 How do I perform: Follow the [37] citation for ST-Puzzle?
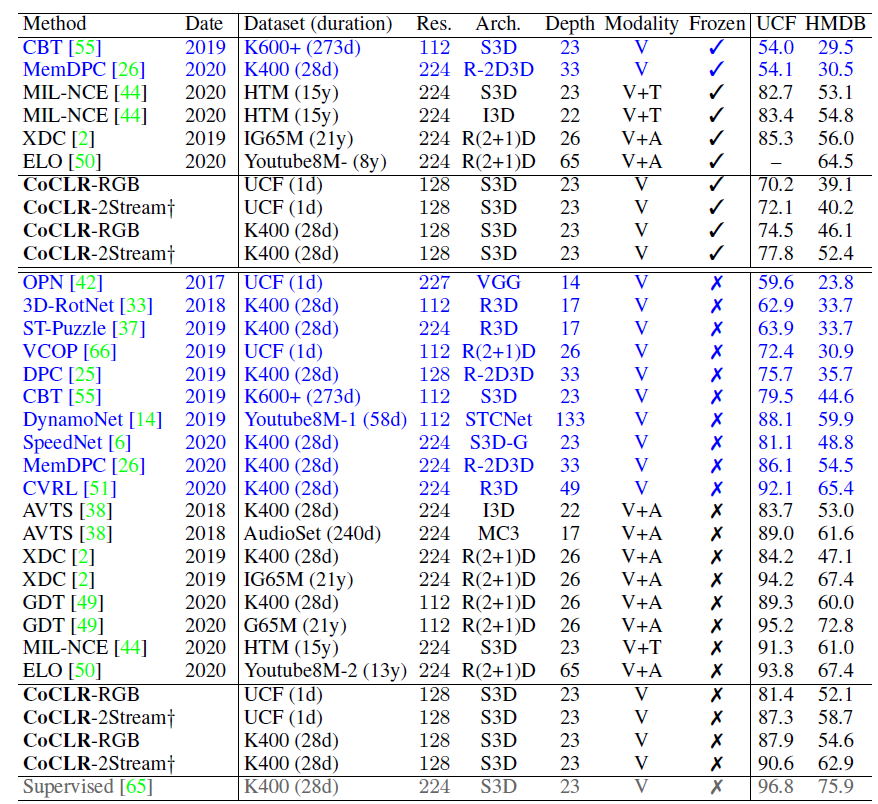point(127,328)
